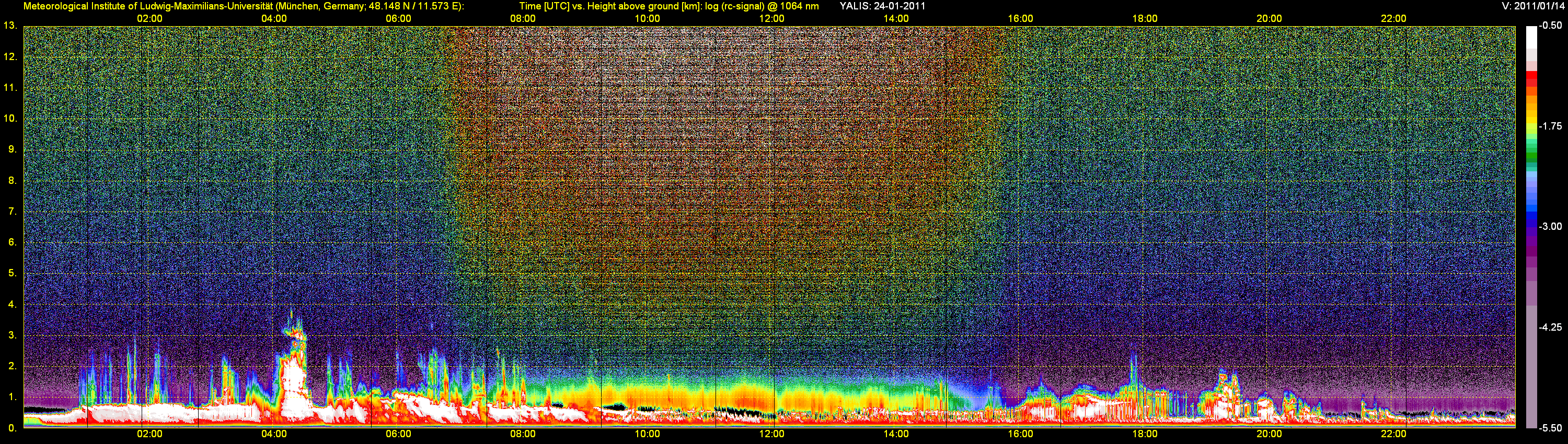
Task: Click the '04:00' label on the bottom time axis
Action: pos(274,434)
